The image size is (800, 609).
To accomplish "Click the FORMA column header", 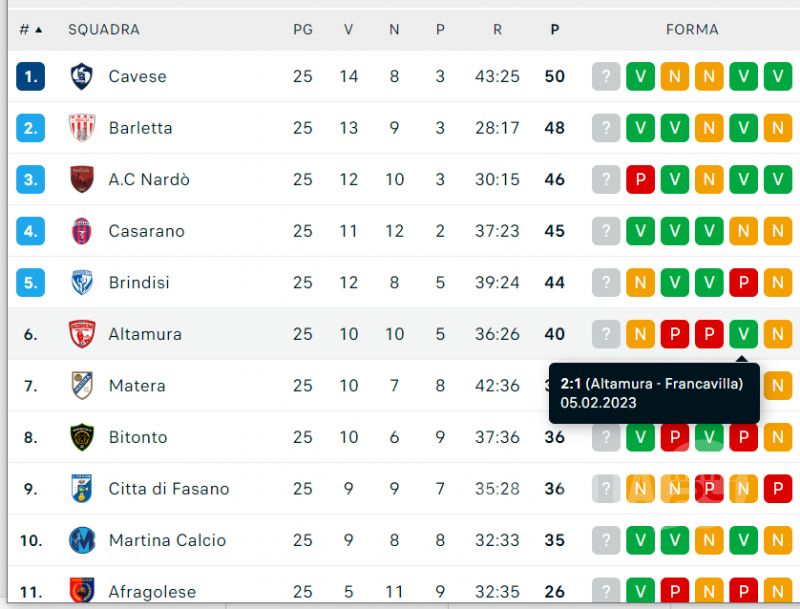I will (692, 30).
